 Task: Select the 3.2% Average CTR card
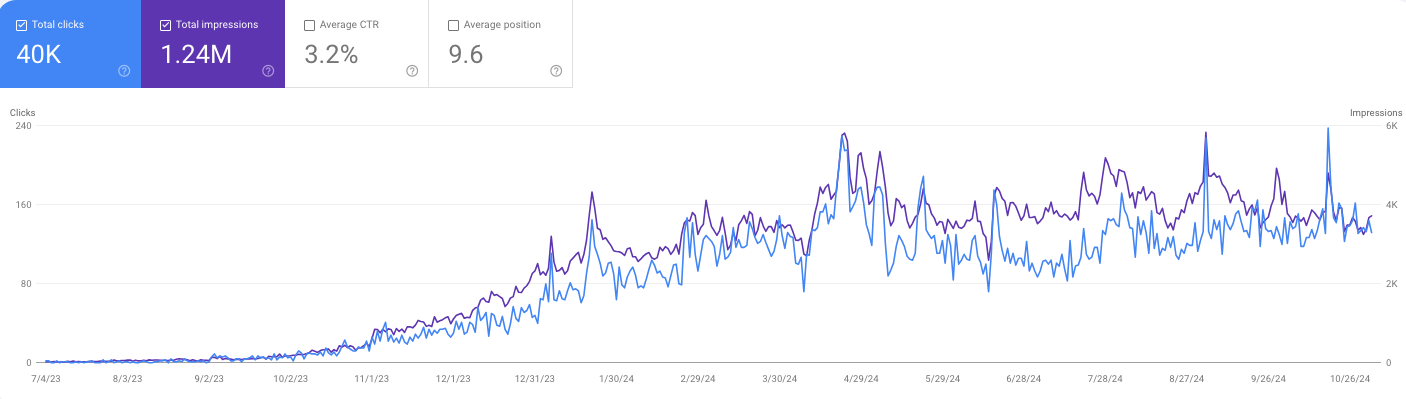[357, 44]
